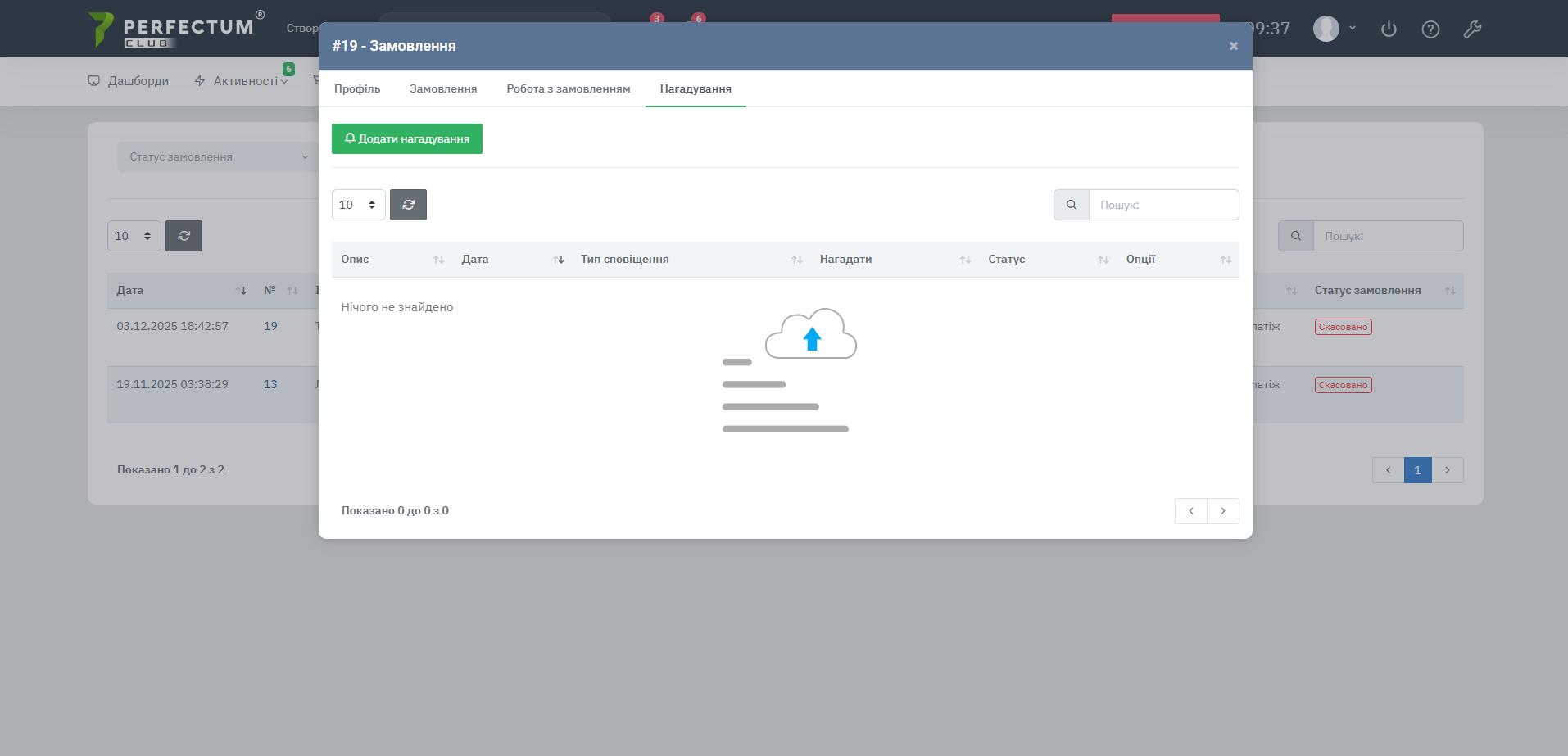Screen dimensions: 1568x756
Task: Open the help question mark icon
Action: [x=1430, y=29]
